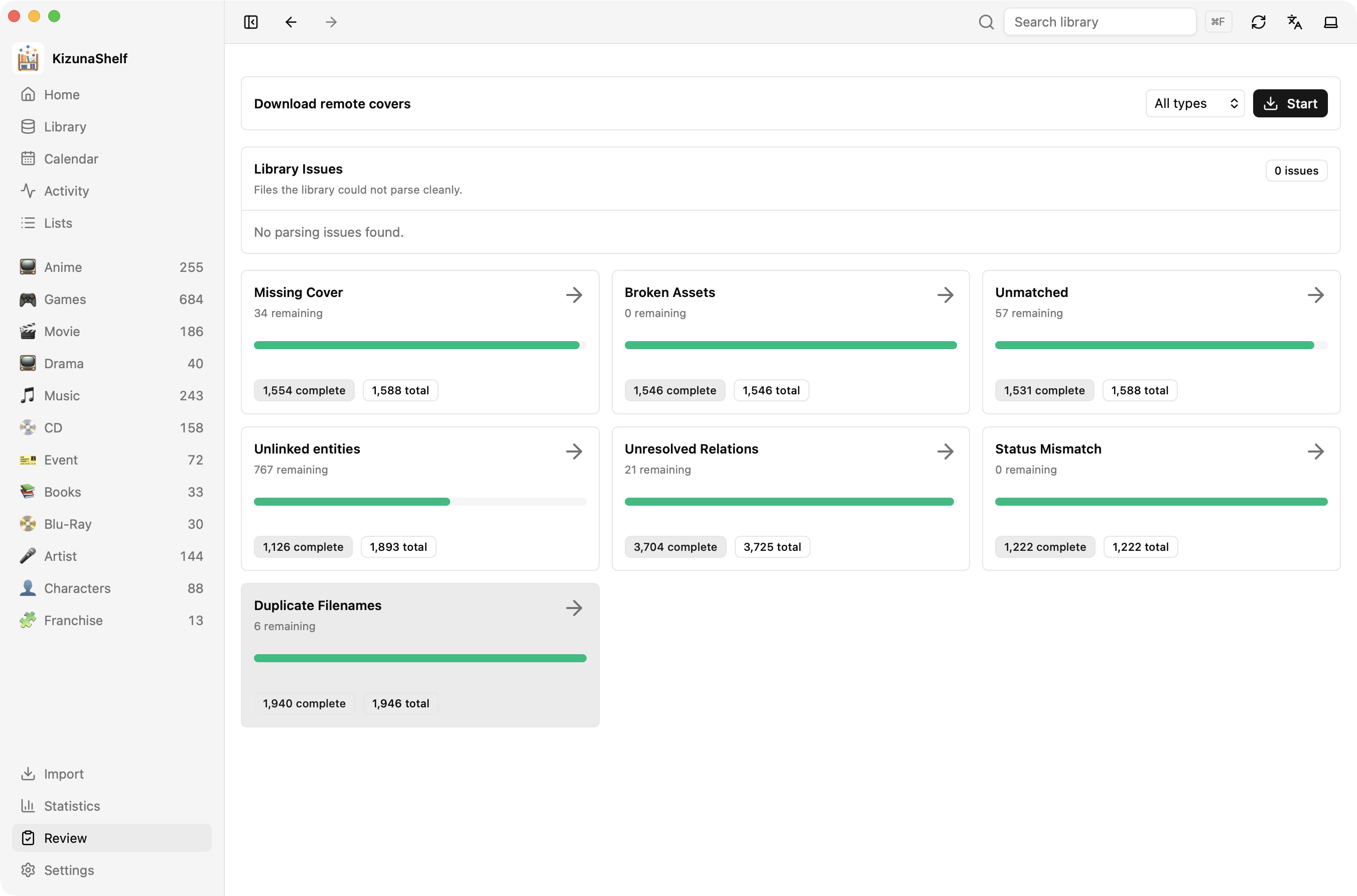The height and width of the screenshot is (896, 1357).
Task: Click the 767 remaining text
Action: pos(291,470)
